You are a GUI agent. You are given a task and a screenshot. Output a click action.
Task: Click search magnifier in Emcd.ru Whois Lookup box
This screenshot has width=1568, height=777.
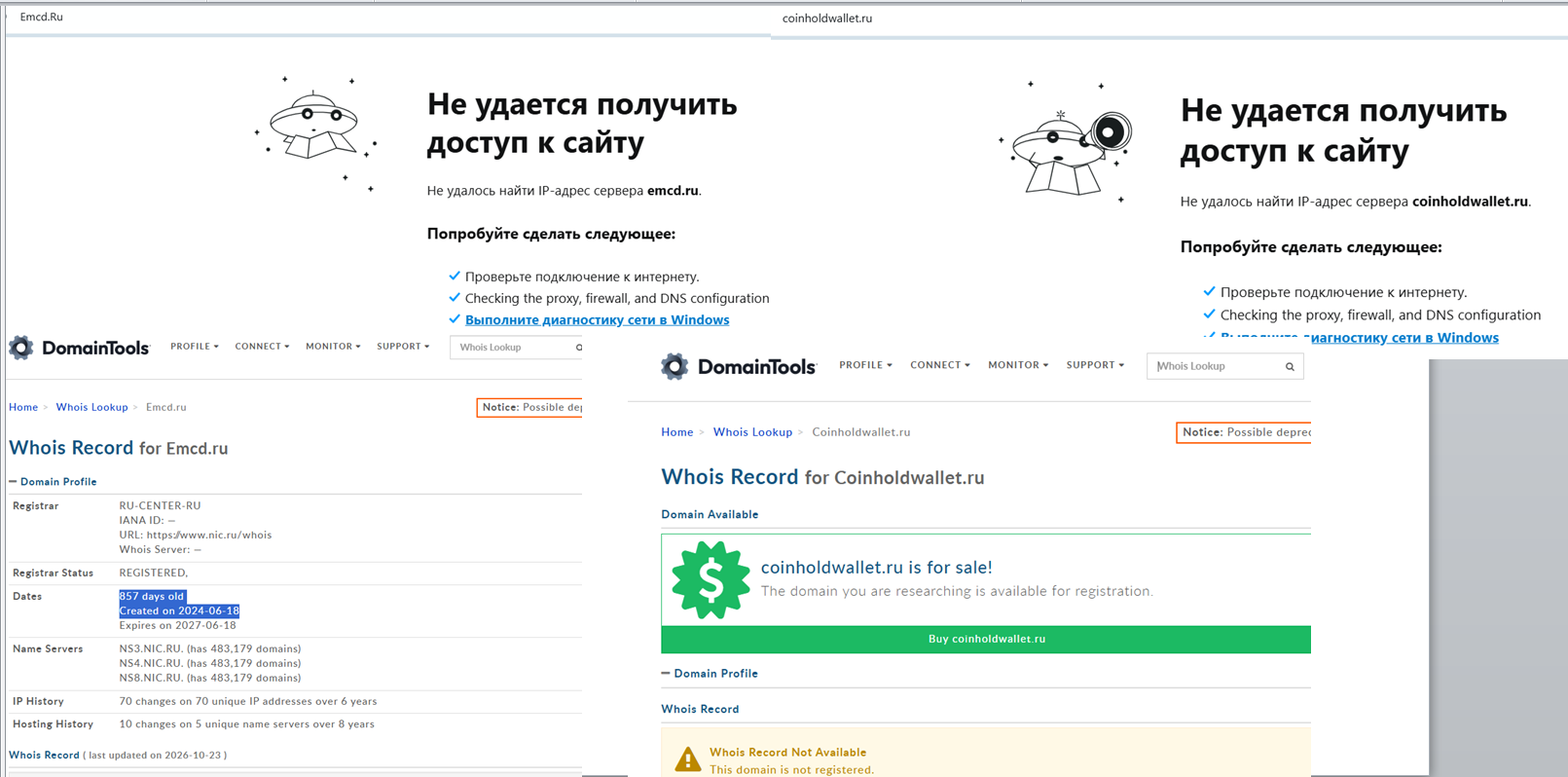[578, 348]
